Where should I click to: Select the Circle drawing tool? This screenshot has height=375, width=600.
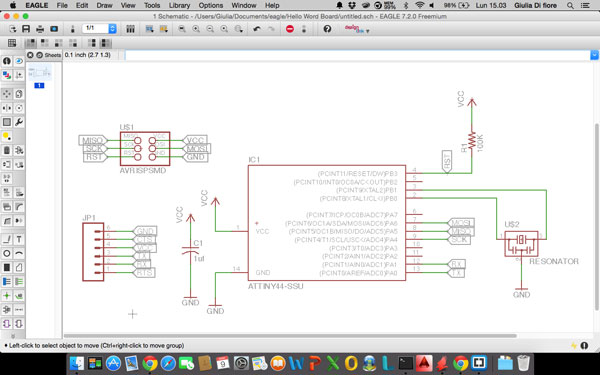7,253
